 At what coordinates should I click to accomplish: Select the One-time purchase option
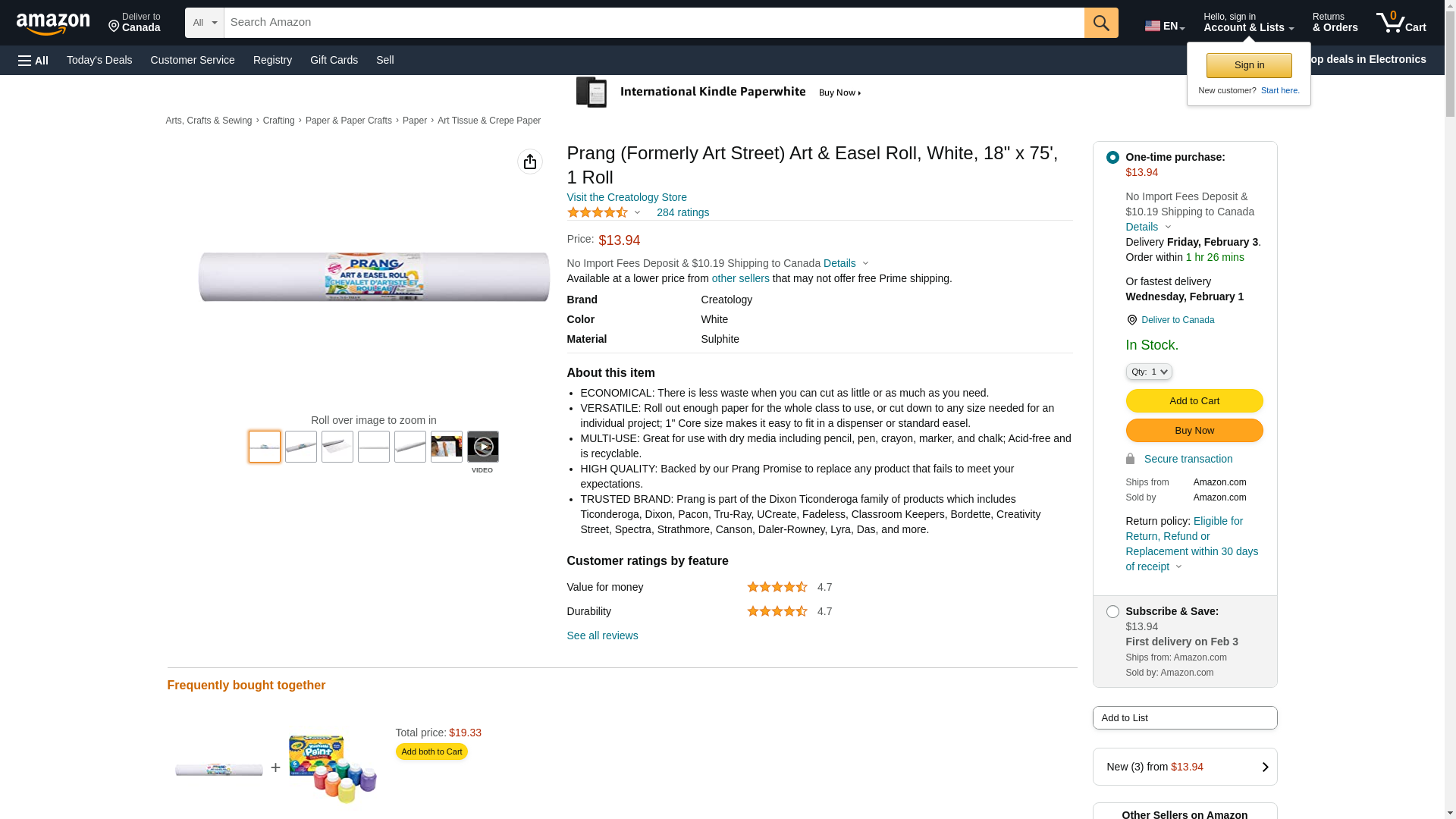1112,157
